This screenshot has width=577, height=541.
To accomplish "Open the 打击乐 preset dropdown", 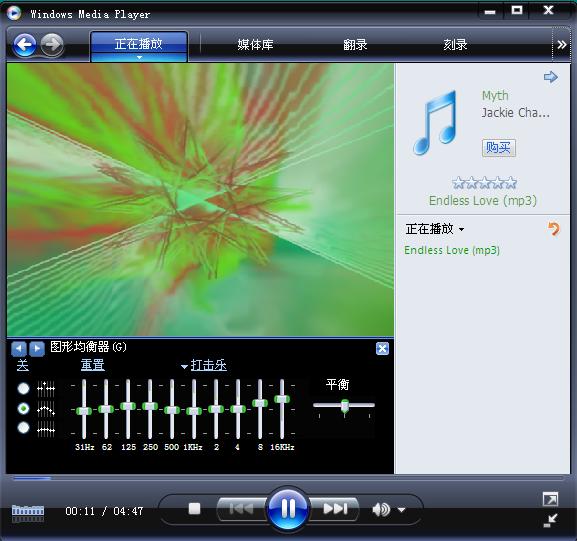I will tap(205, 365).
